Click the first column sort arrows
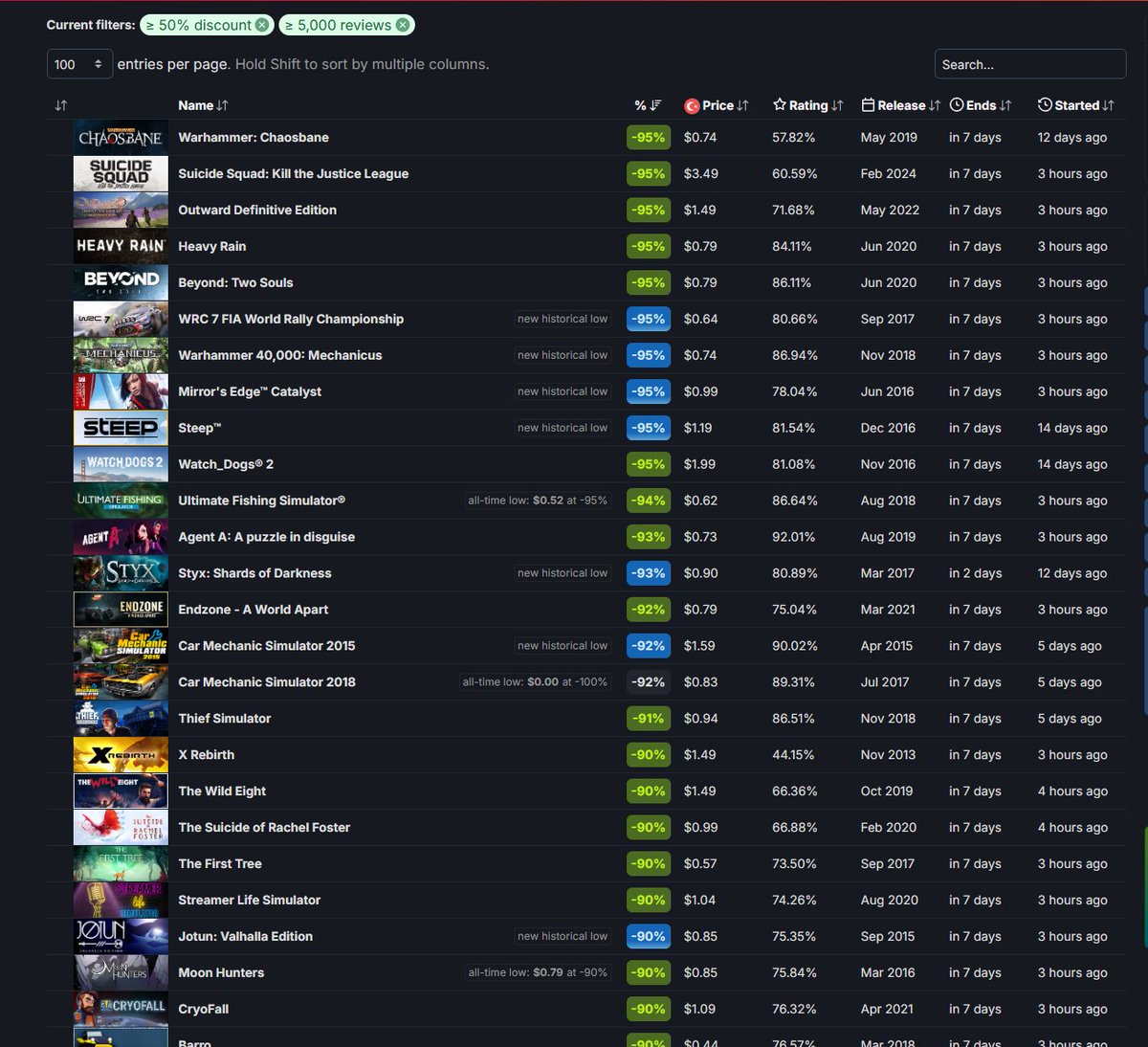 tap(61, 105)
